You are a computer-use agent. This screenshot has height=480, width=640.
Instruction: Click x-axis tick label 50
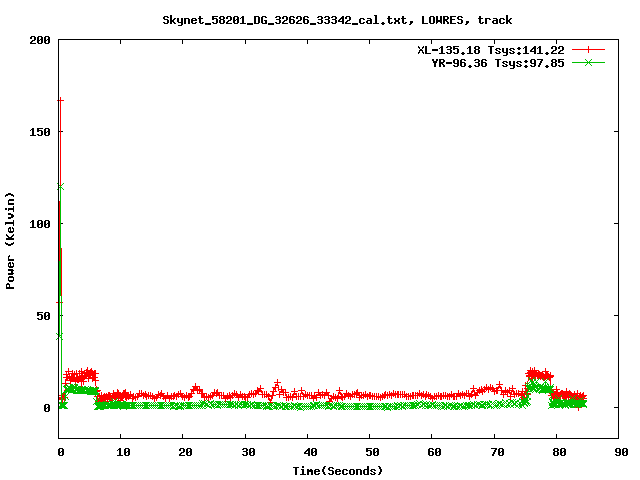pos(372,452)
